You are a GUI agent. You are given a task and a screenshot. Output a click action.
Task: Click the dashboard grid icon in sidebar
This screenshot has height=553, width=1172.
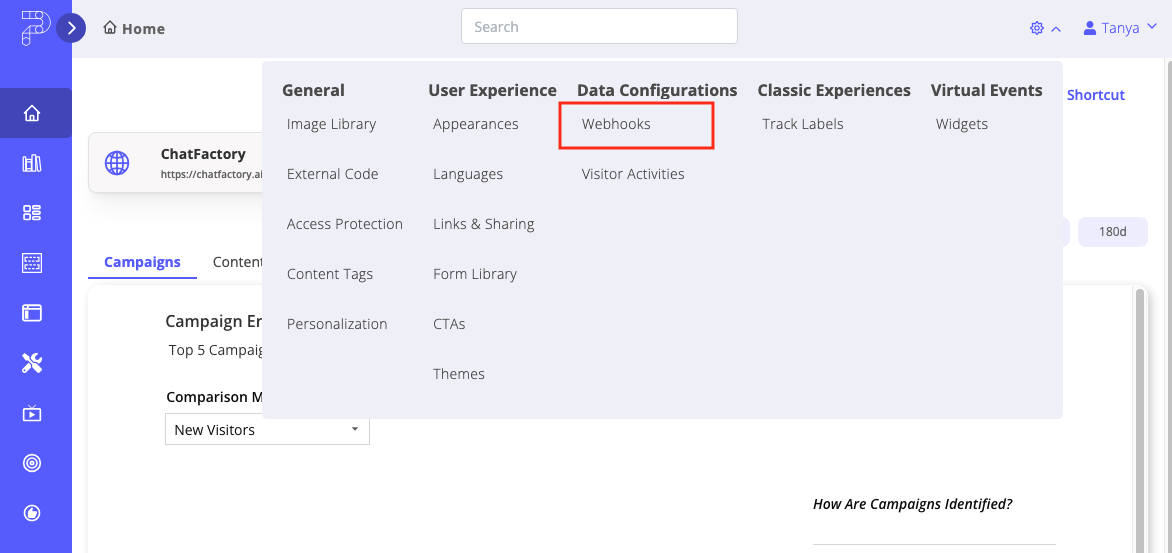[32, 213]
